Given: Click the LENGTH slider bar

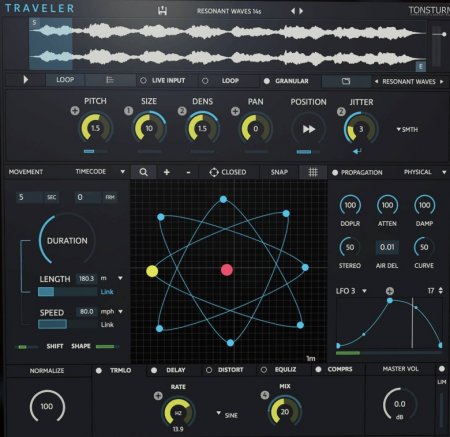Looking at the screenshot, I should (x=67, y=292).
